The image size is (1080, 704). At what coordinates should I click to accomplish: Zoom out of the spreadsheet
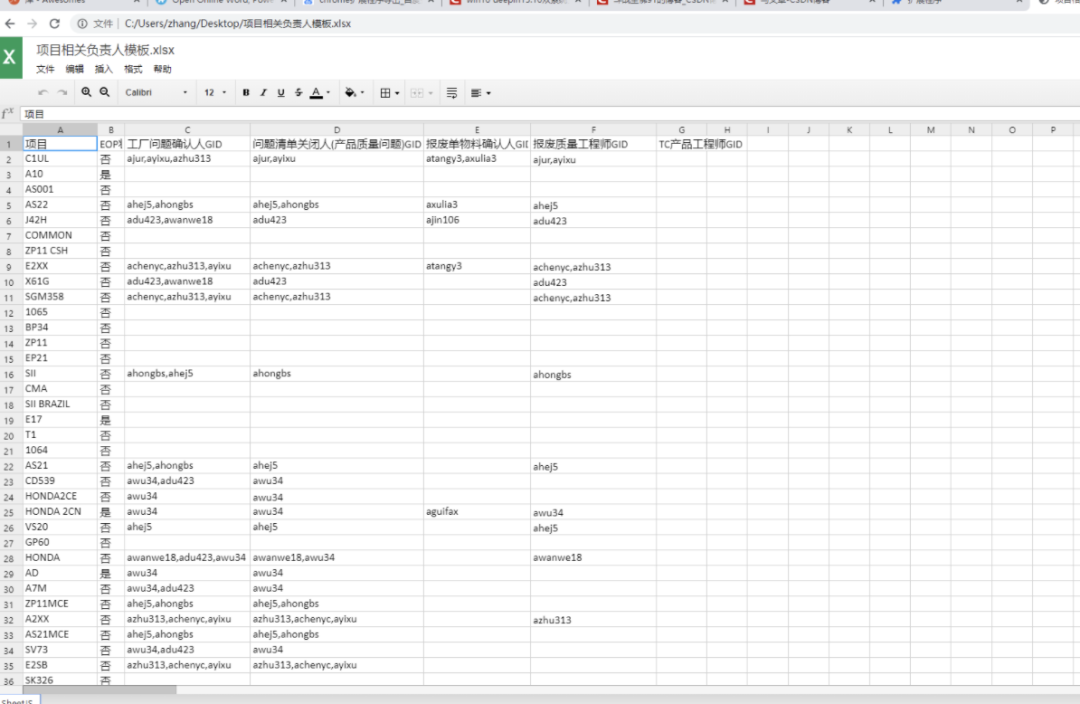106,92
